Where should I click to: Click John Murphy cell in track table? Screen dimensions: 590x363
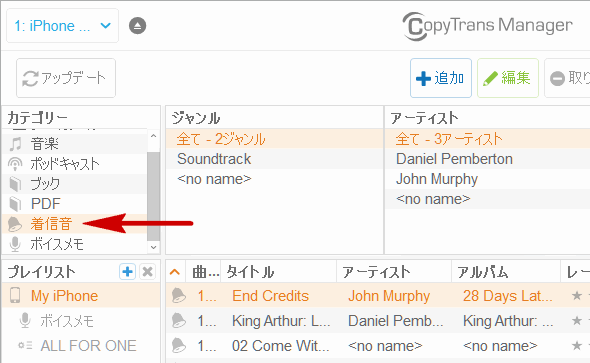(389, 296)
